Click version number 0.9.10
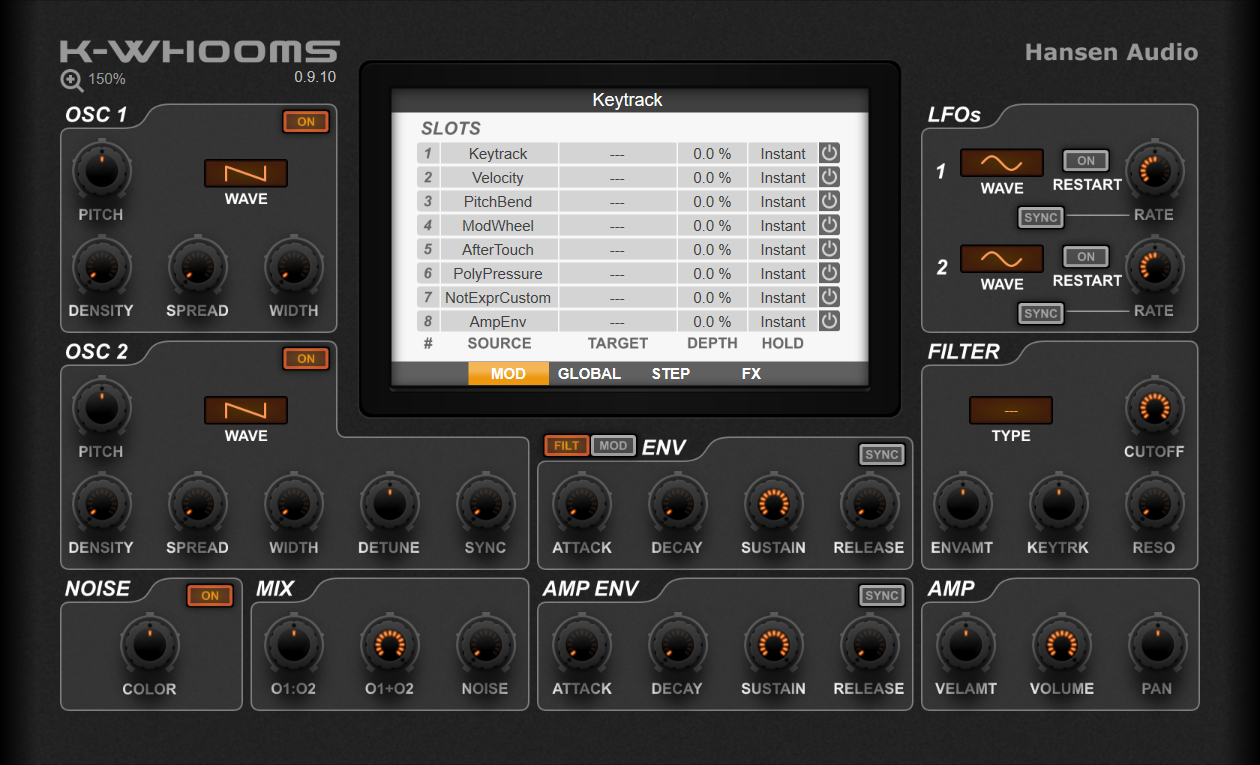This screenshot has width=1260, height=765. (315, 77)
